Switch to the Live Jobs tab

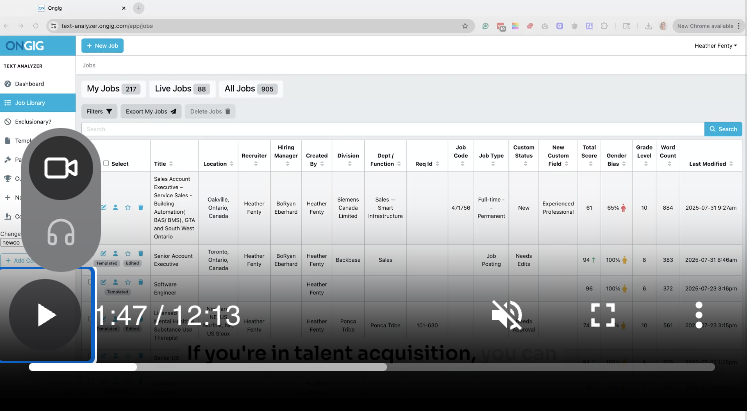coord(182,89)
